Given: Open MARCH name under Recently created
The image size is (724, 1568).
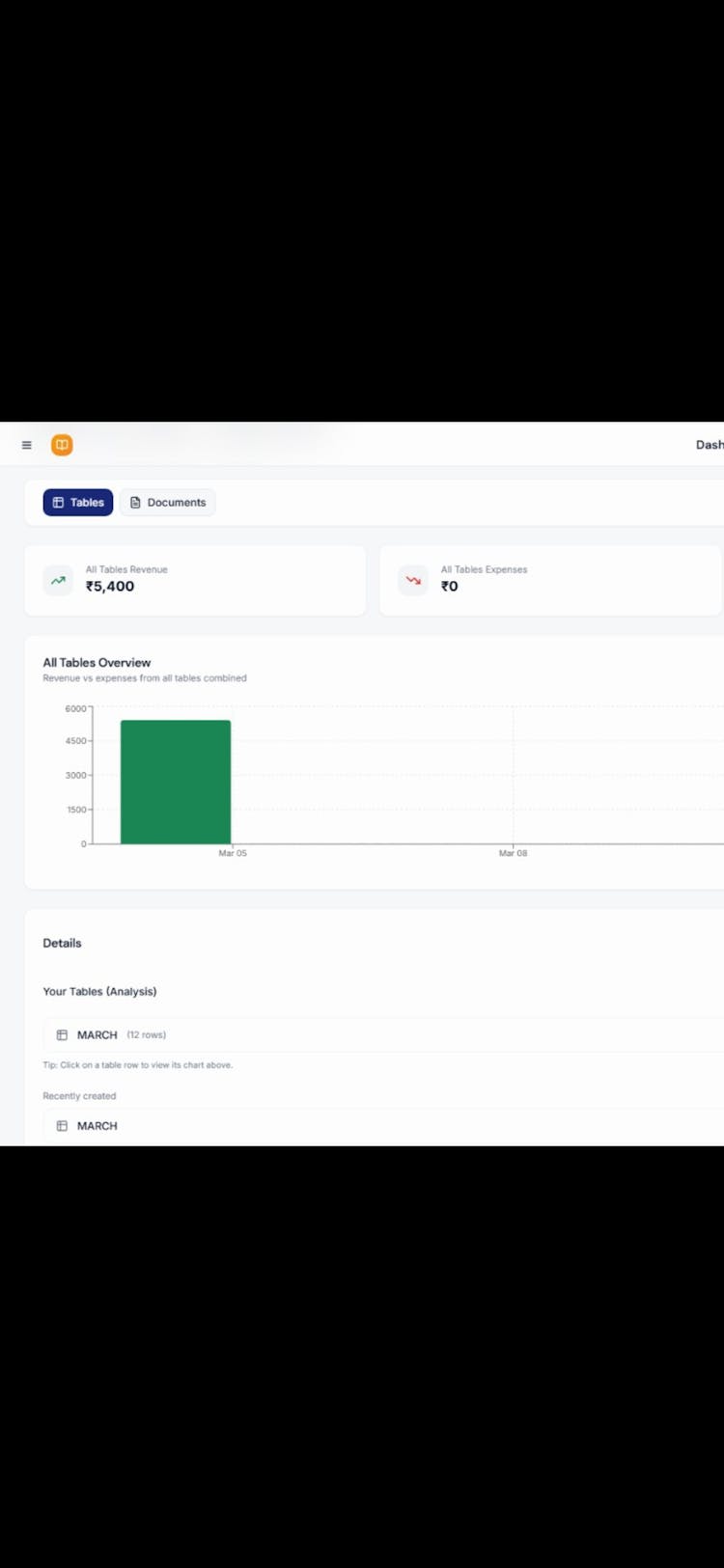Looking at the screenshot, I should (97, 1126).
